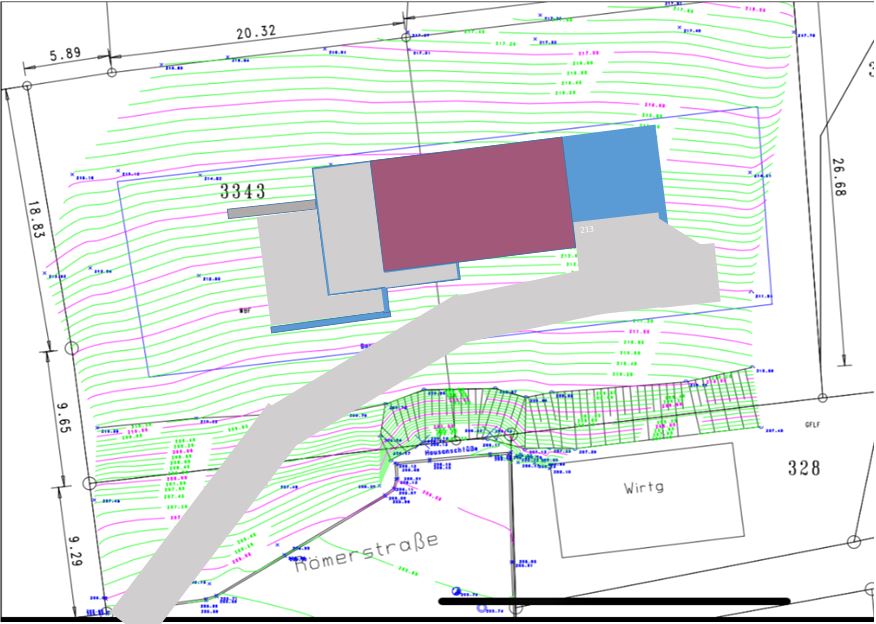Click the Römerstraße street label
876x624 pixels.
click(366, 553)
